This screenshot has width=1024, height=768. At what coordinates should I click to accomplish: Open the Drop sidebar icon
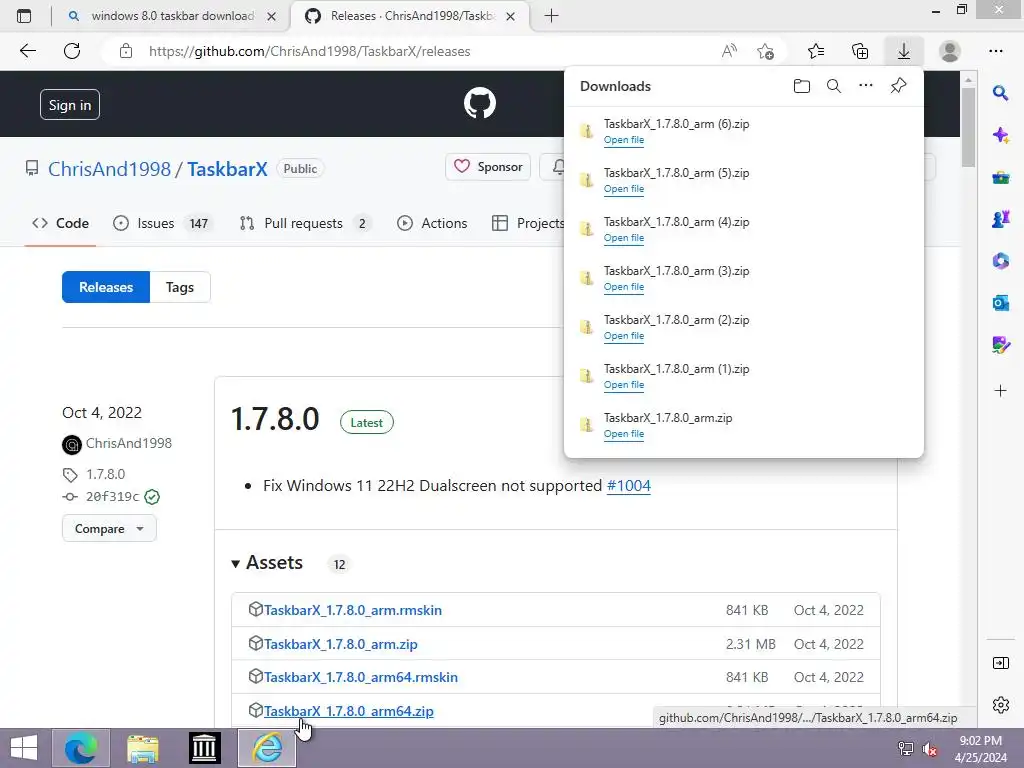(1000, 344)
